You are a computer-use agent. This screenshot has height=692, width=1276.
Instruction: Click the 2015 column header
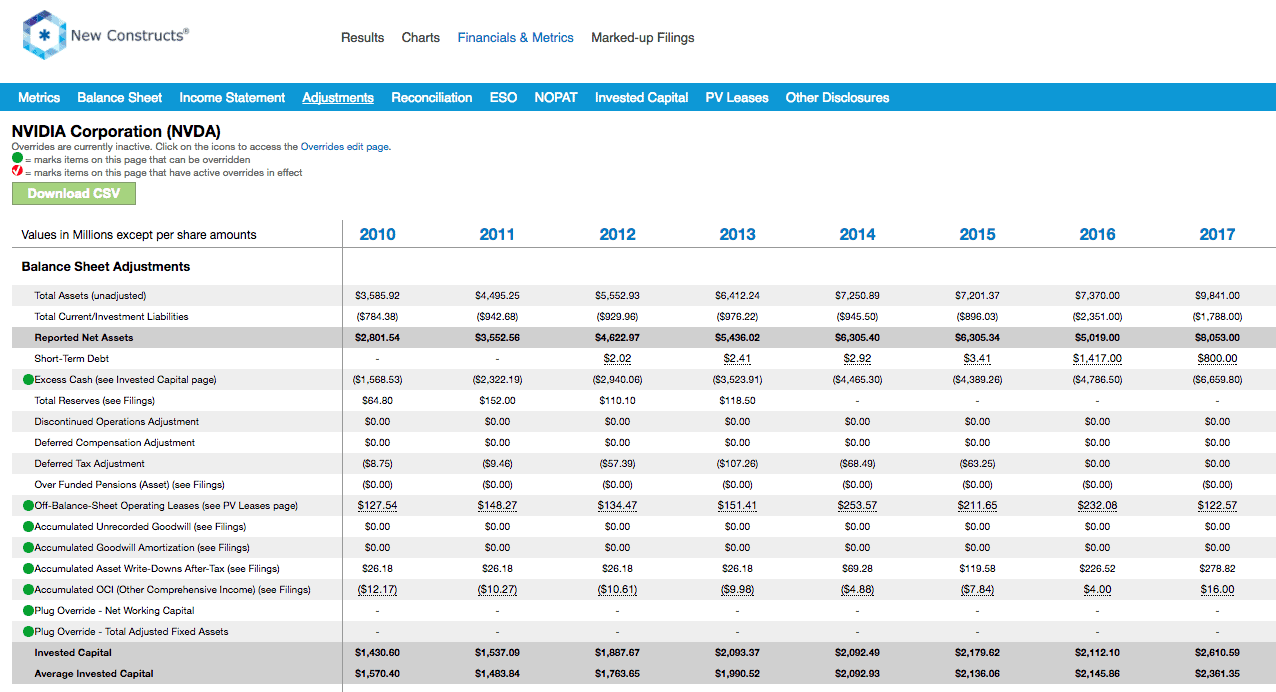coord(977,235)
